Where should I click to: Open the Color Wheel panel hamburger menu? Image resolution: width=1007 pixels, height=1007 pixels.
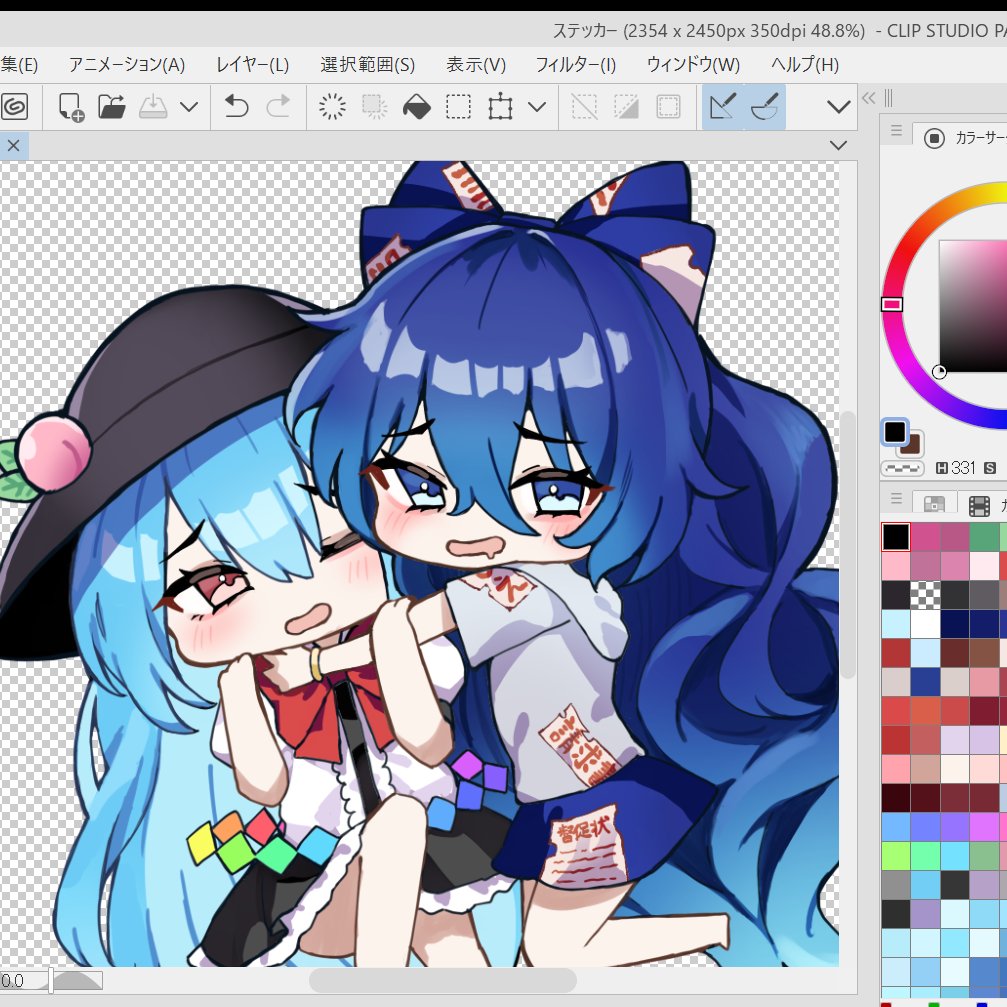coord(896,131)
